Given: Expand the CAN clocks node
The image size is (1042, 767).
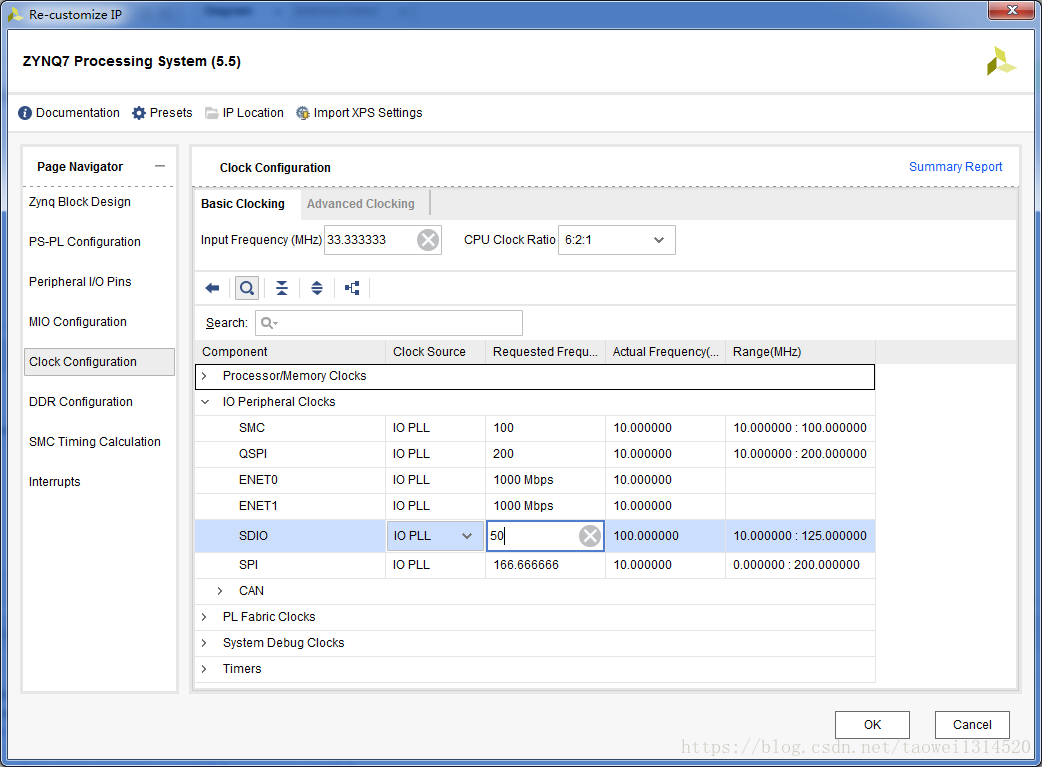Looking at the screenshot, I should coord(220,591).
